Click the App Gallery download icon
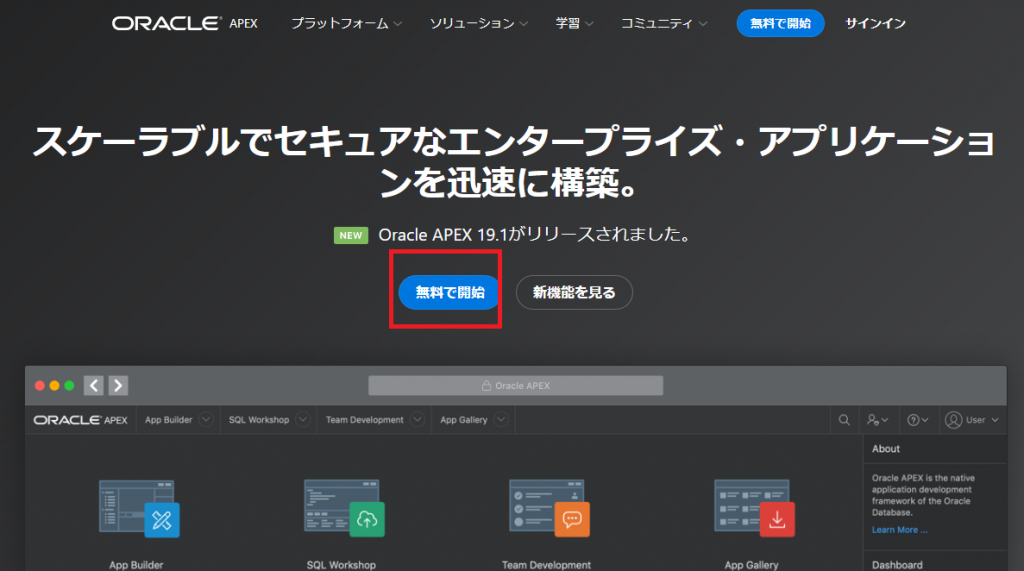The image size is (1024, 571). coord(777,519)
